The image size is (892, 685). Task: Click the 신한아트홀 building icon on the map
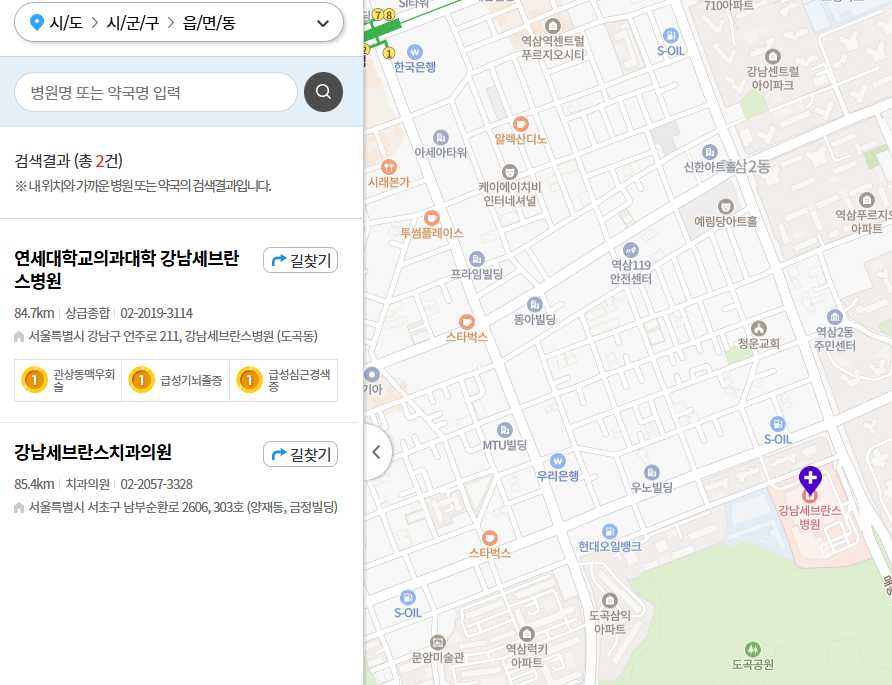coord(709,152)
